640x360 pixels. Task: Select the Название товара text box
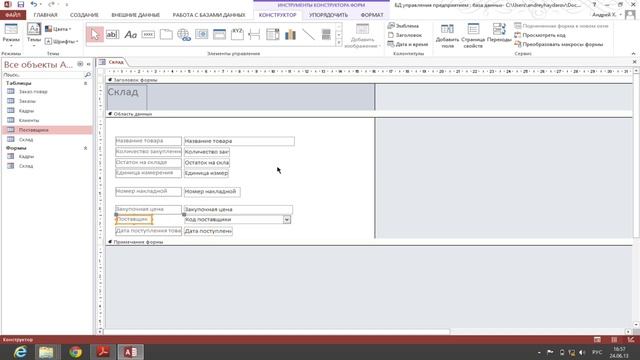(x=239, y=141)
